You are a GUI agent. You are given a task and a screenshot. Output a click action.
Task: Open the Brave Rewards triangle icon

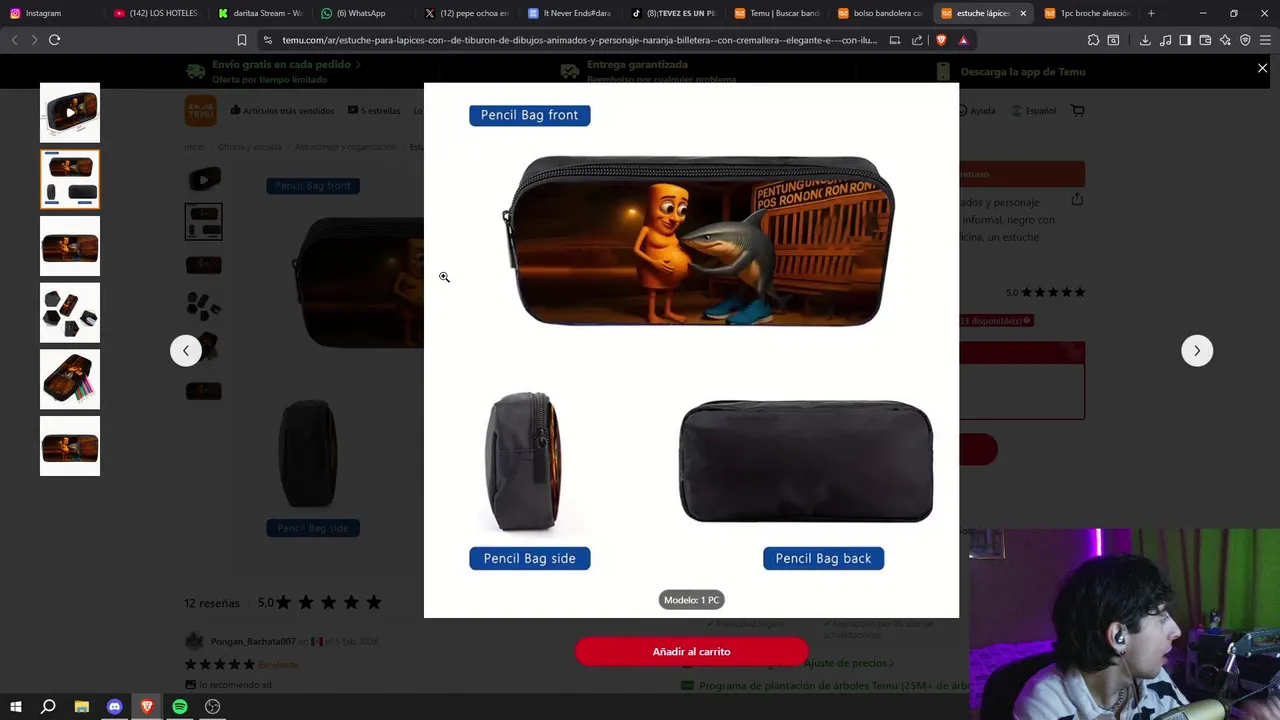pos(963,40)
